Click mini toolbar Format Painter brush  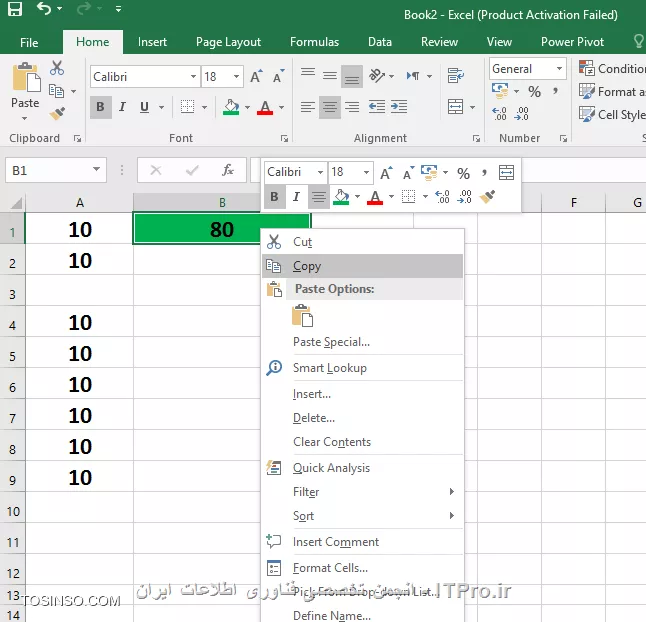(487, 196)
